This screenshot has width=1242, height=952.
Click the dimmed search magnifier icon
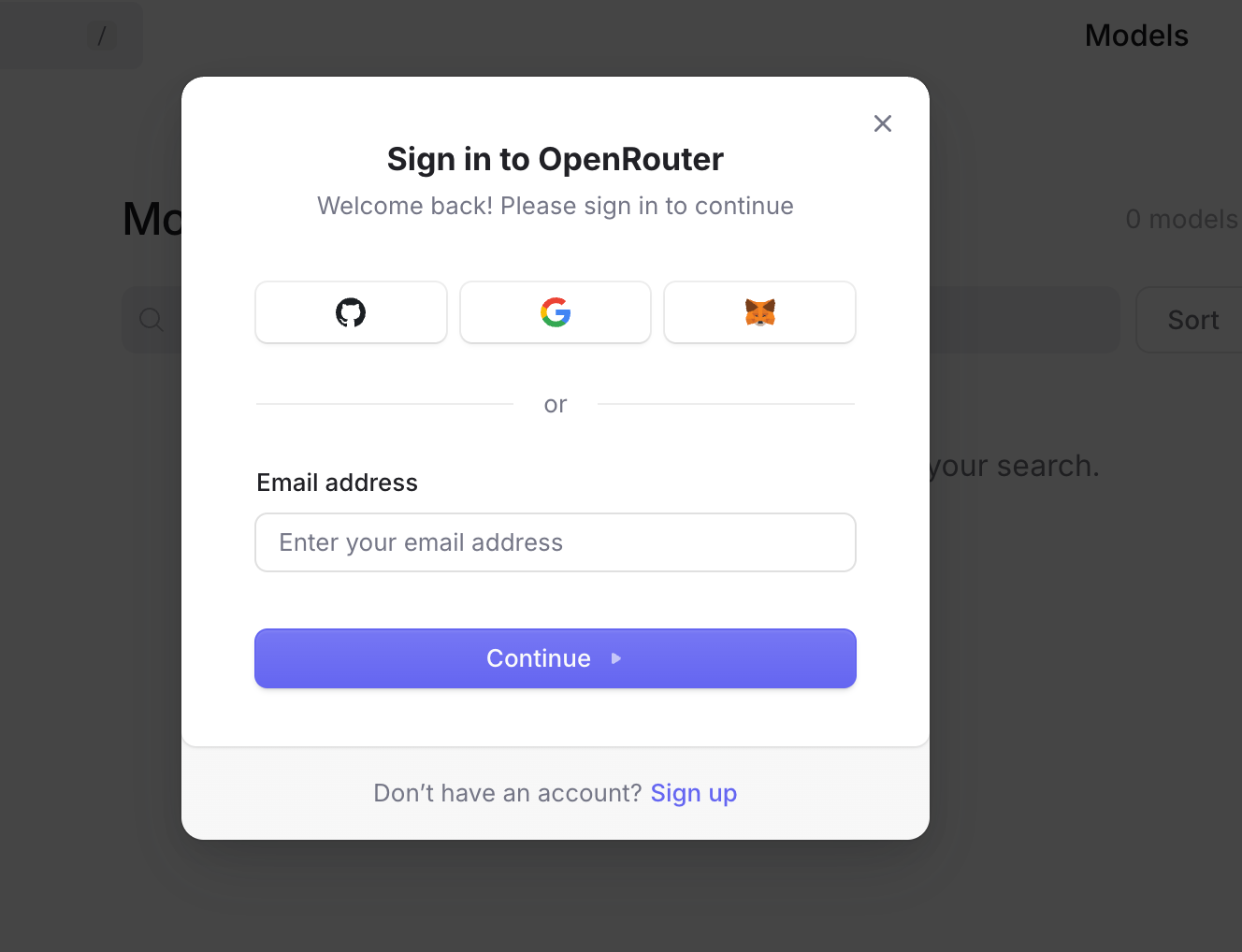coord(152,320)
